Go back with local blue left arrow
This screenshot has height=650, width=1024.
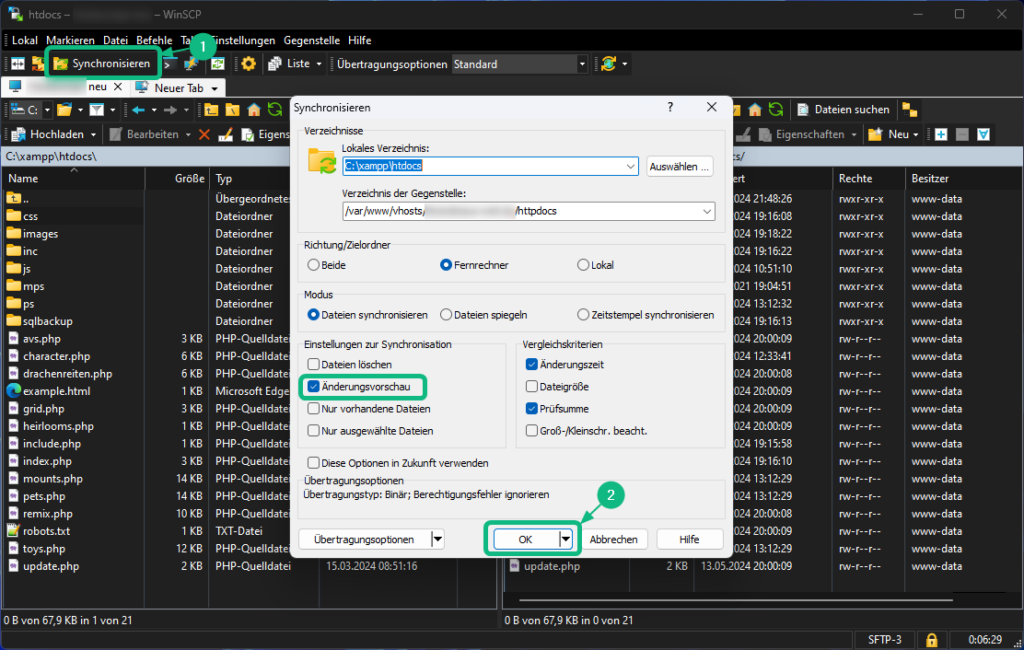[138, 110]
